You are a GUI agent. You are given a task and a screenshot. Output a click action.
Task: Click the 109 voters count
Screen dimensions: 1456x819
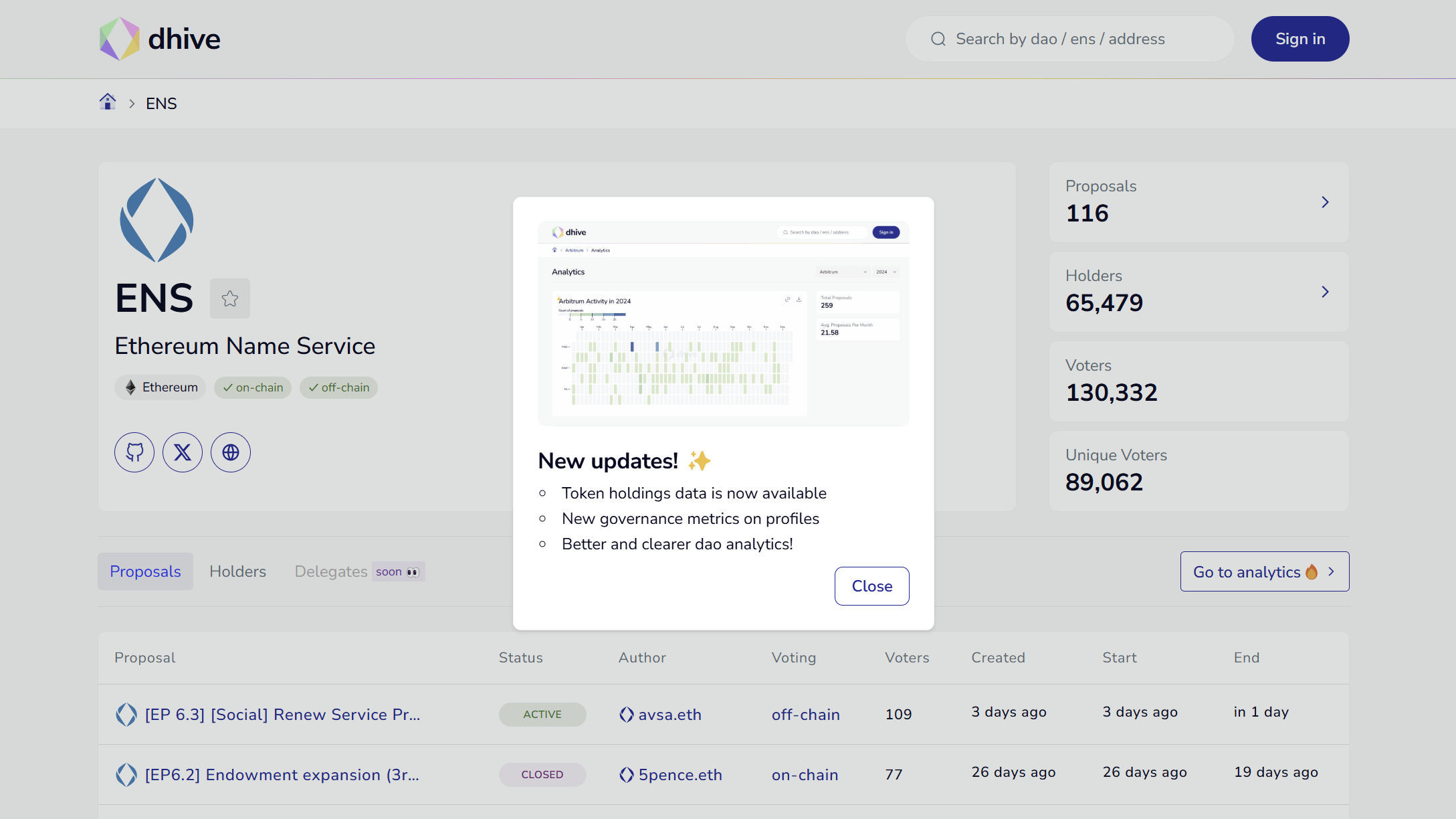(x=898, y=715)
